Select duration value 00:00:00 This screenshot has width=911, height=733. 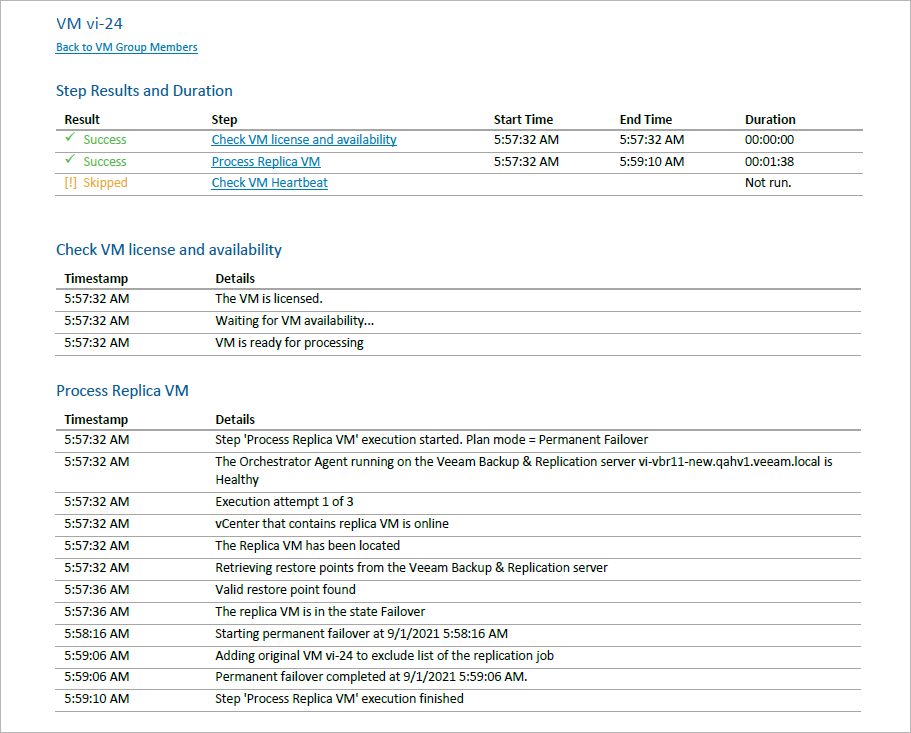click(x=769, y=139)
